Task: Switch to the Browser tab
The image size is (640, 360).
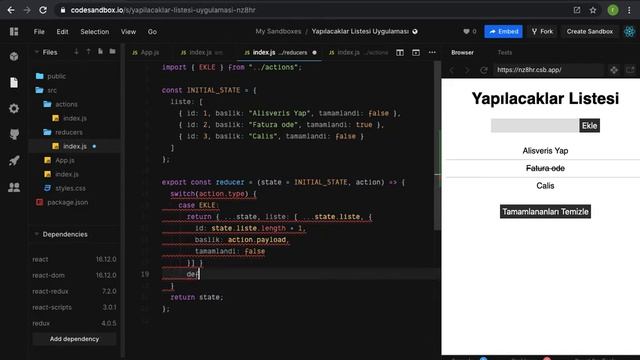Action: coord(462,53)
